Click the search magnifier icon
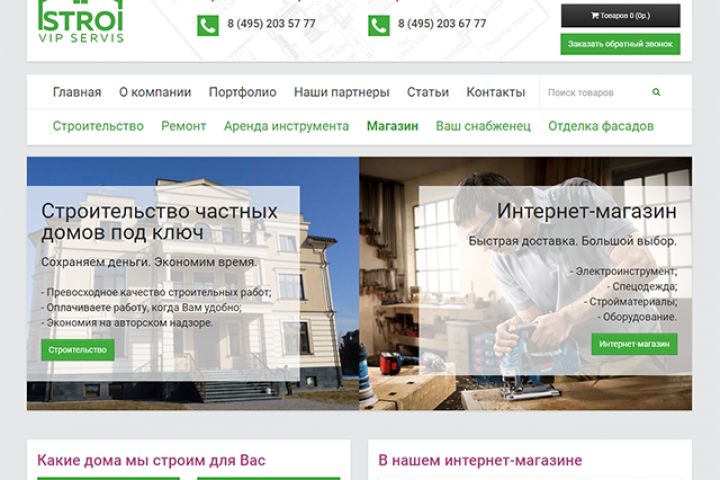This screenshot has width=720, height=480. tap(656, 92)
